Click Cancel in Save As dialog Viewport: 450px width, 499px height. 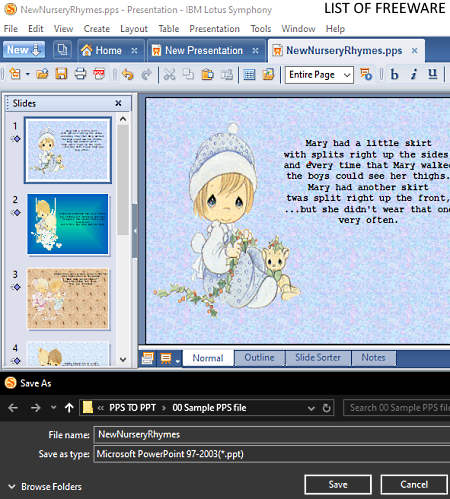pos(414,484)
